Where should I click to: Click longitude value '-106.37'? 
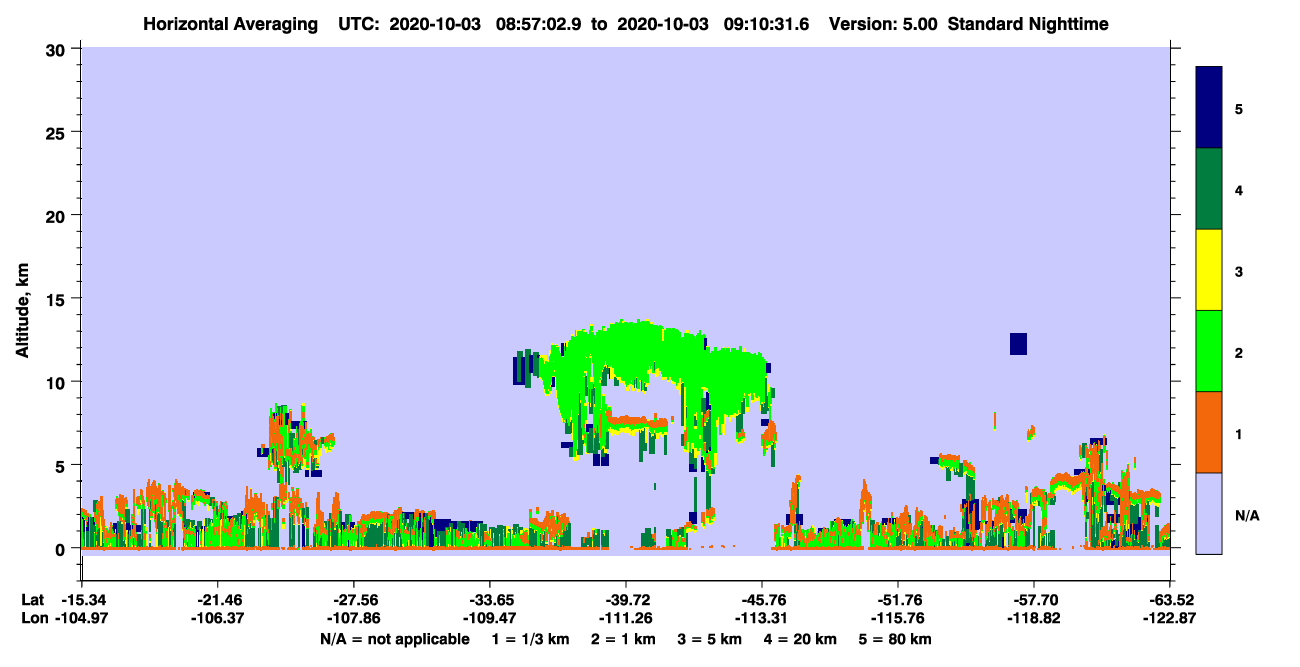[x=218, y=618]
